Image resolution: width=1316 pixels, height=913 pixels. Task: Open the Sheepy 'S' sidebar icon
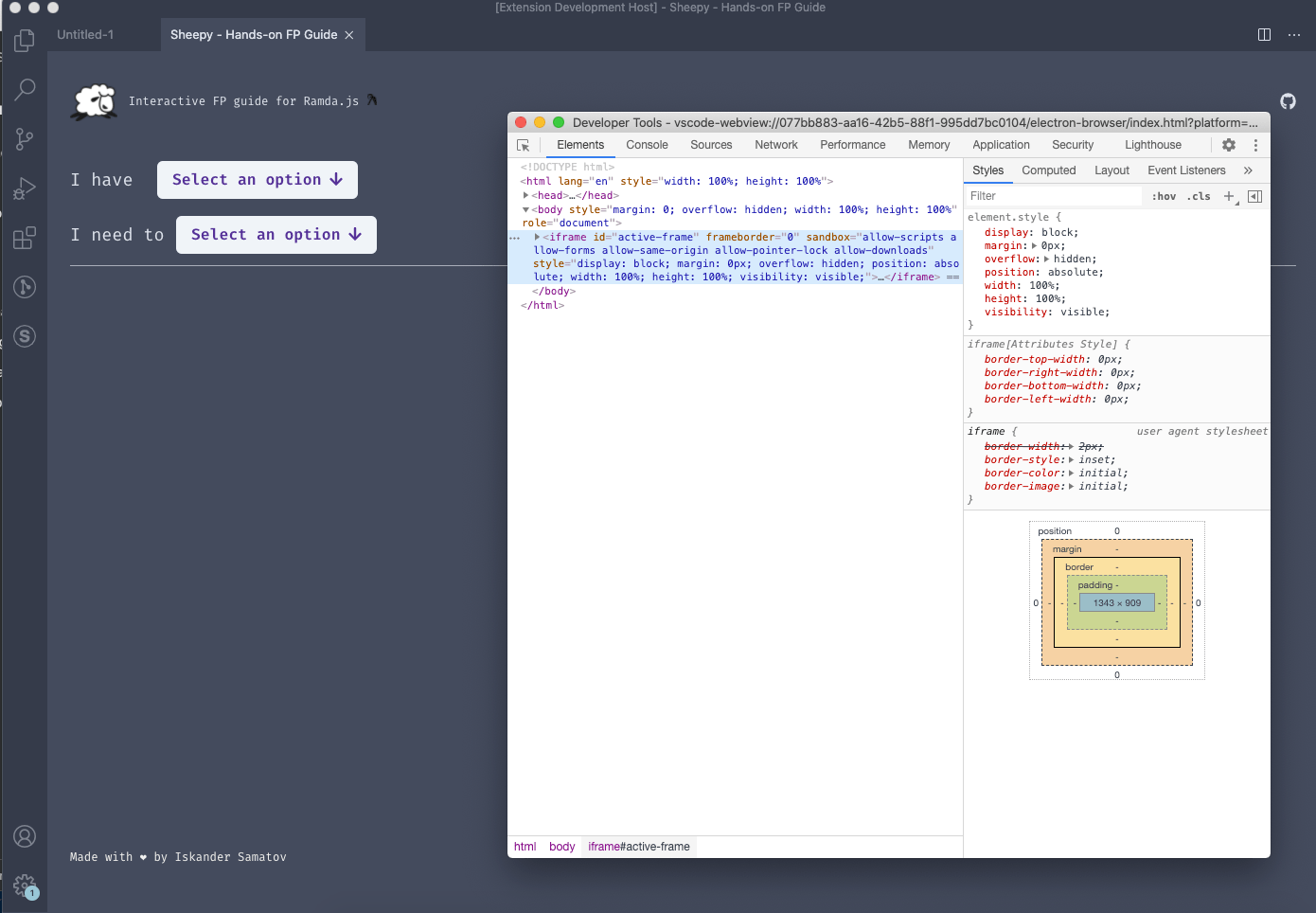[25, 336]
